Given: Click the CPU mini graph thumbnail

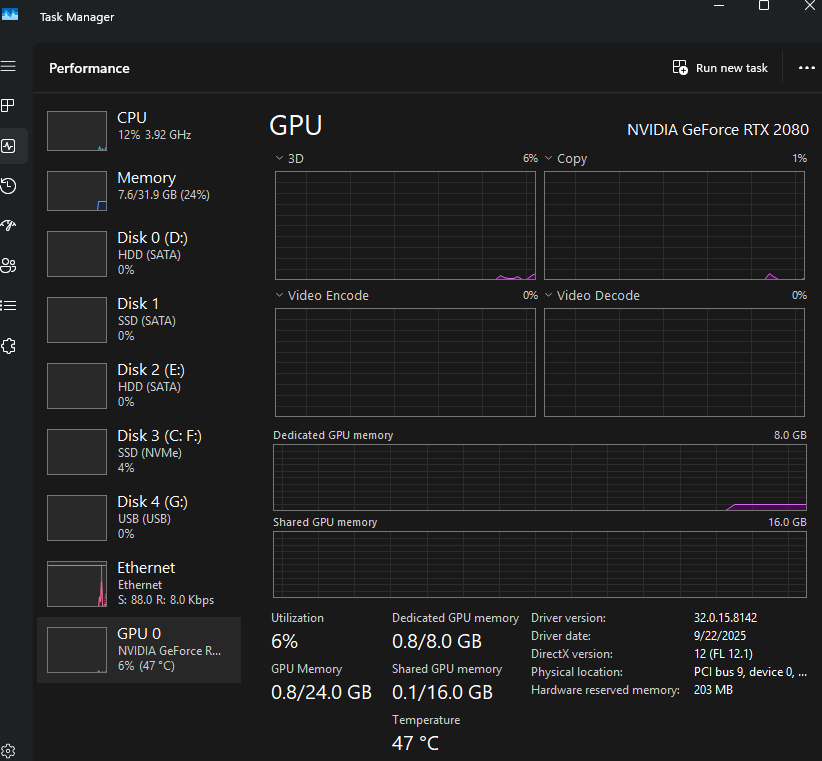Looking at the screenshot, I should pos(77,131).
